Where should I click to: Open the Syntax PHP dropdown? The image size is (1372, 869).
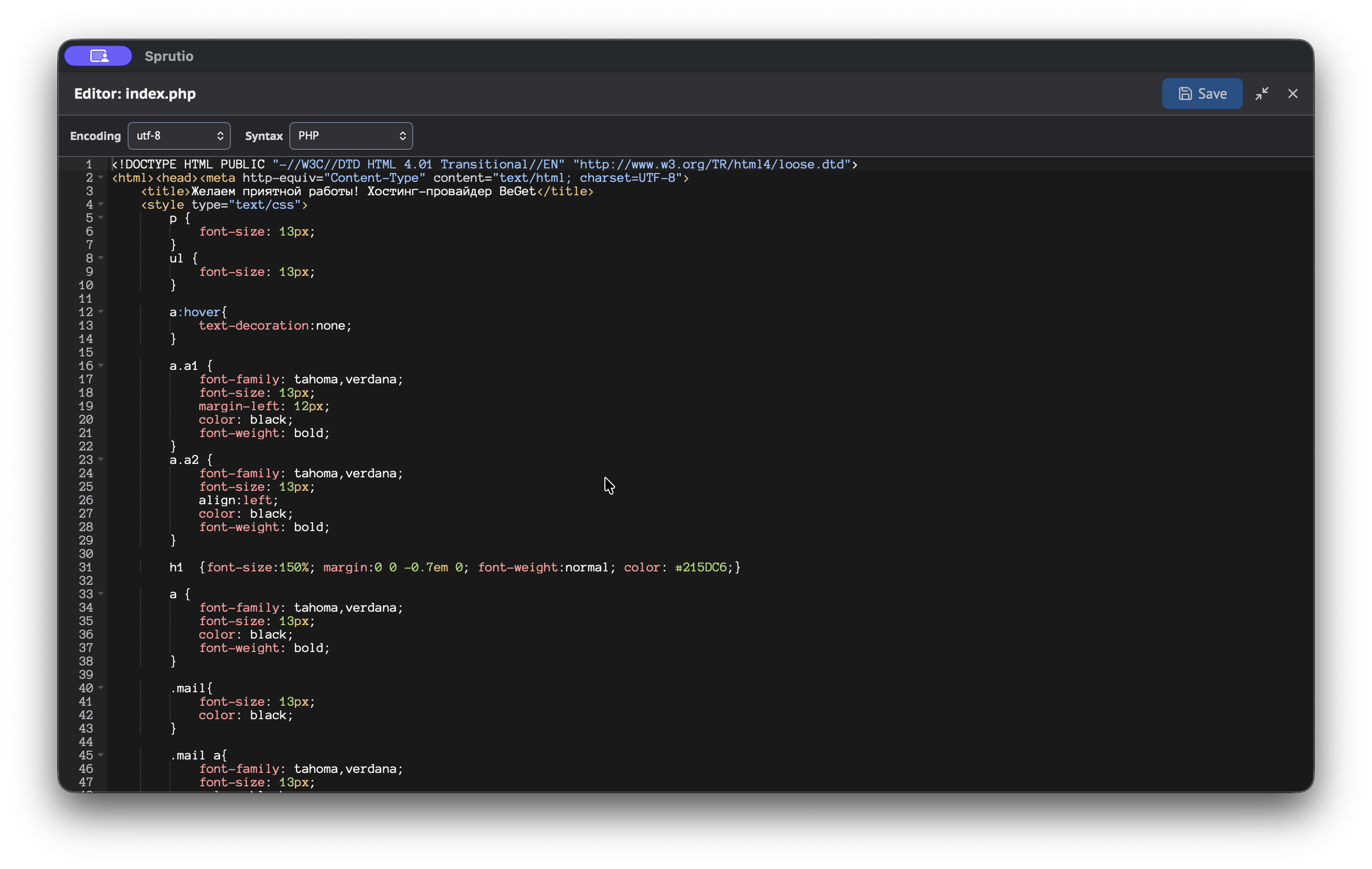click(x=351, y=136)
